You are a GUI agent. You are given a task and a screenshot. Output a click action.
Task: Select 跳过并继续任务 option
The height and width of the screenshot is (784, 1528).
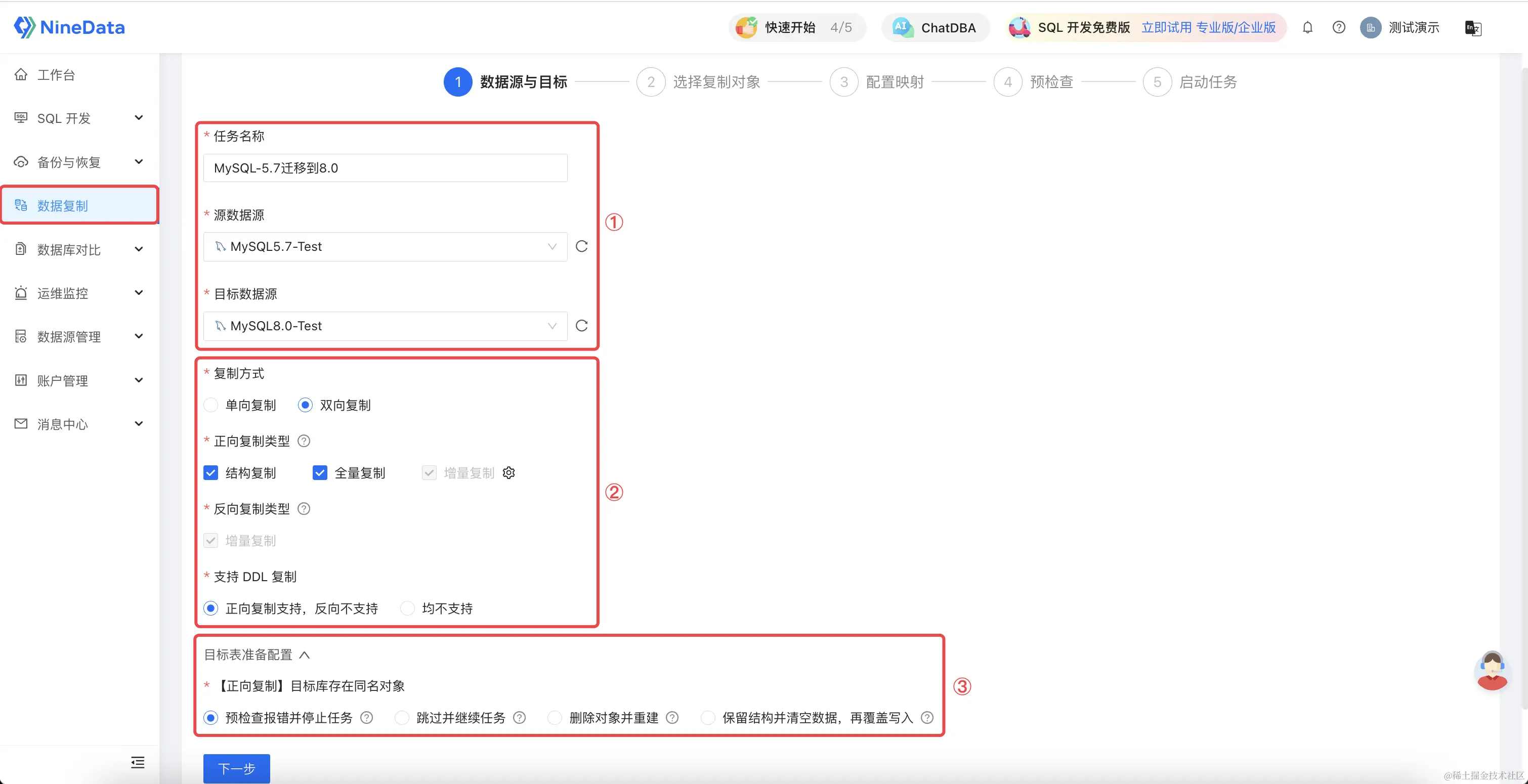coord(402,718)
